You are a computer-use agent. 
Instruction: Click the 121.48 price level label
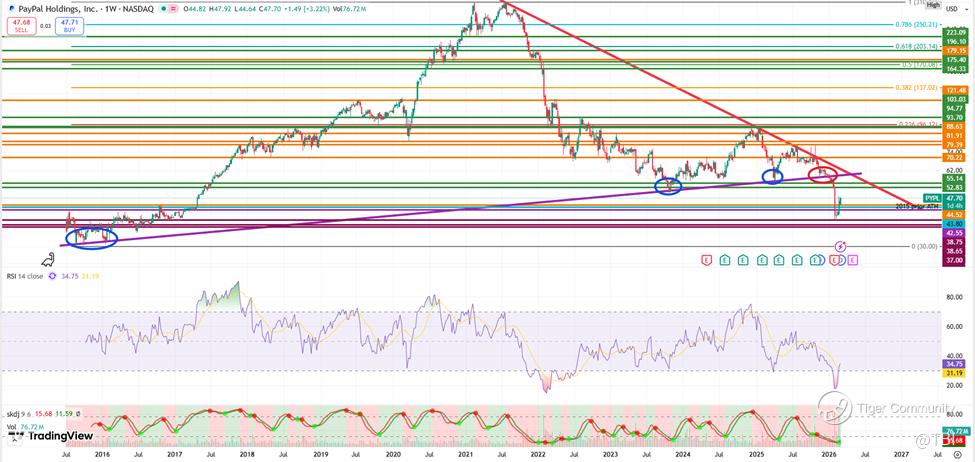(955, 91)
